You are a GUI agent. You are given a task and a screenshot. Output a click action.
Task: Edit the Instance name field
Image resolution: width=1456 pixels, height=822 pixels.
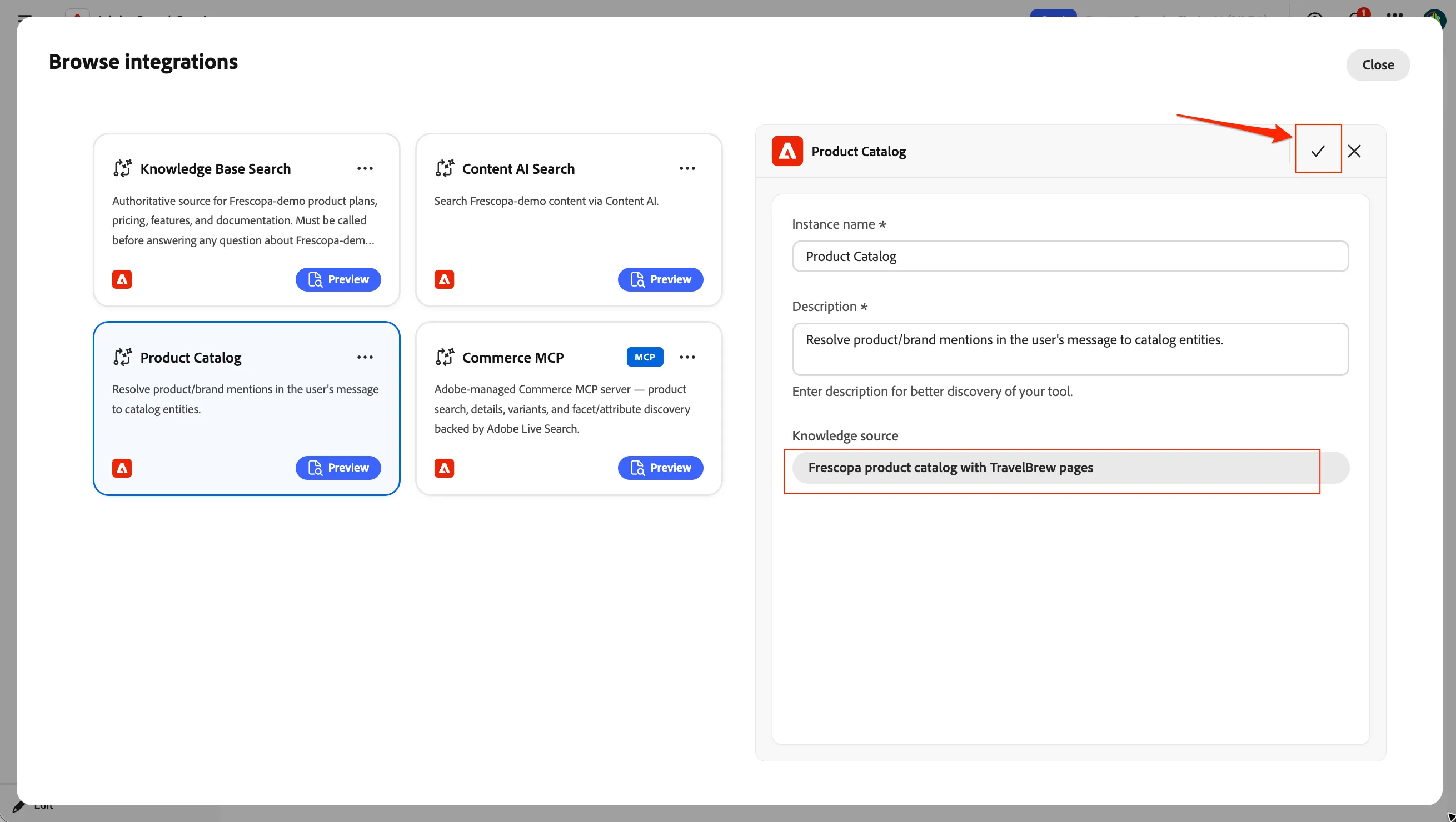[1070, 257]
